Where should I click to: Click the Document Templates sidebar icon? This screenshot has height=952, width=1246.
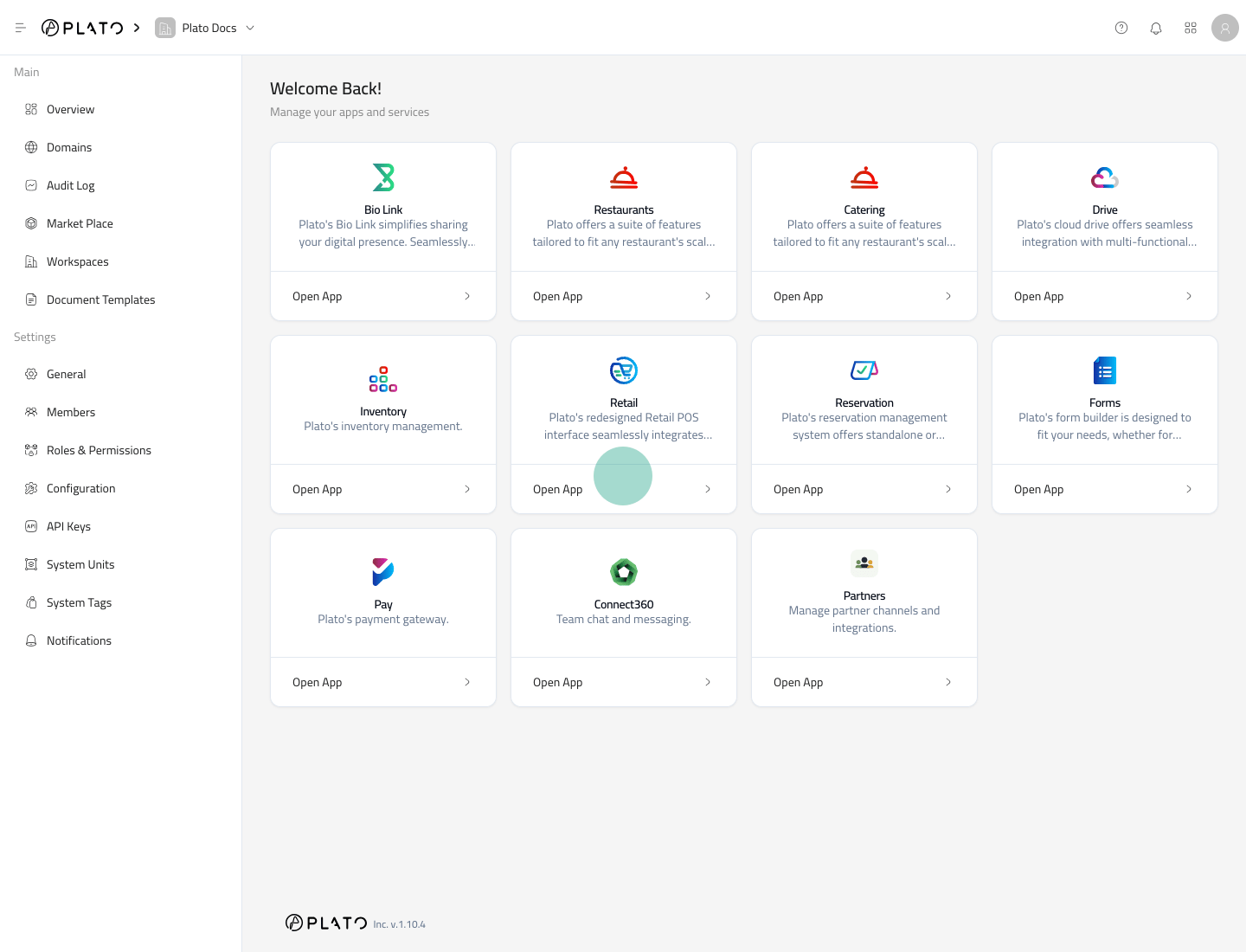[31, 299]
